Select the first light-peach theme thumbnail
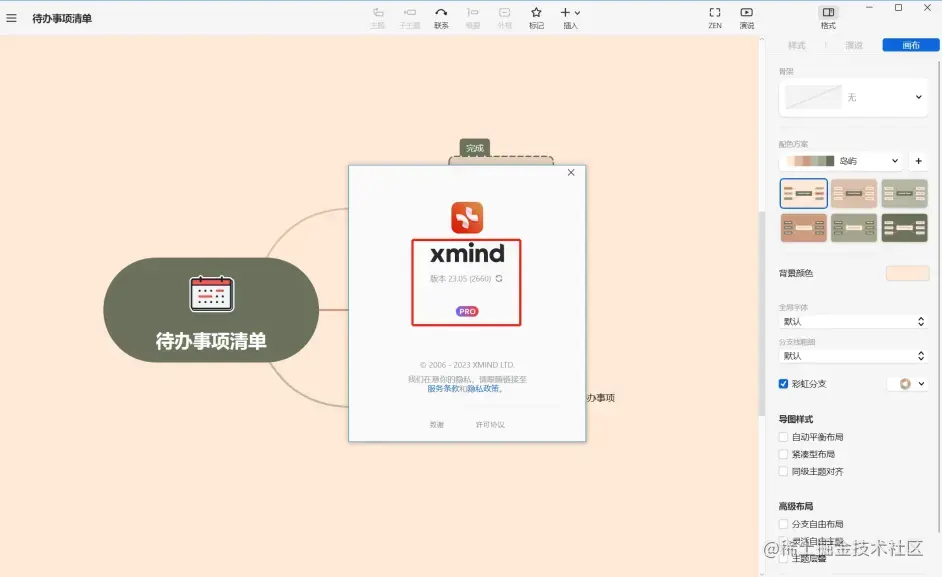The height and width of the screenshot is (577, 942). coord(804,194)
